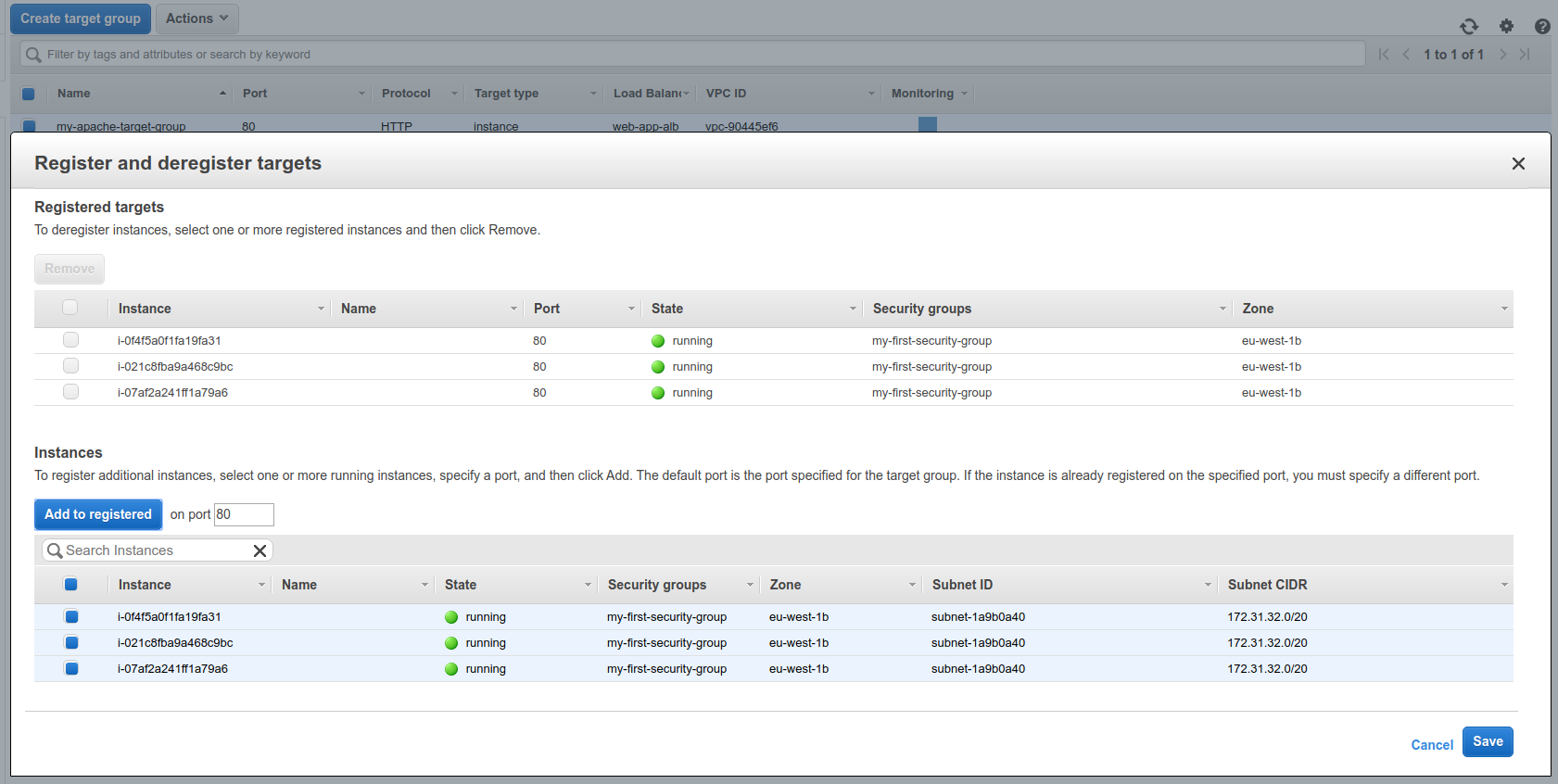Viewport: 1558px width, 784px height.
Task: Uncheck instance i-021c8fba9a468c9bc in Instances list
Action: pyautogui.click(x=71, y=642)
